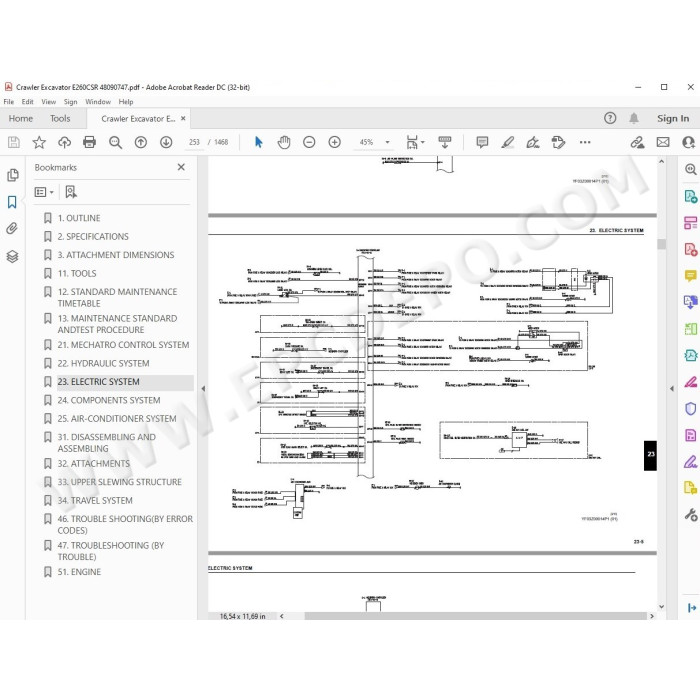Viewport: 700px width, 700px height.
Task: Open the Window menu
Action: (x=98, y=102)
